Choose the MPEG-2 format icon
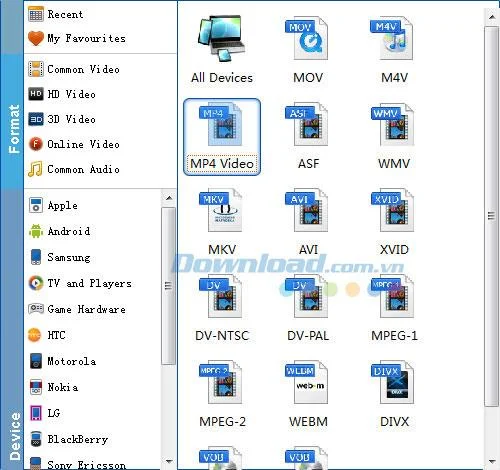 click(x=221, y=383)
